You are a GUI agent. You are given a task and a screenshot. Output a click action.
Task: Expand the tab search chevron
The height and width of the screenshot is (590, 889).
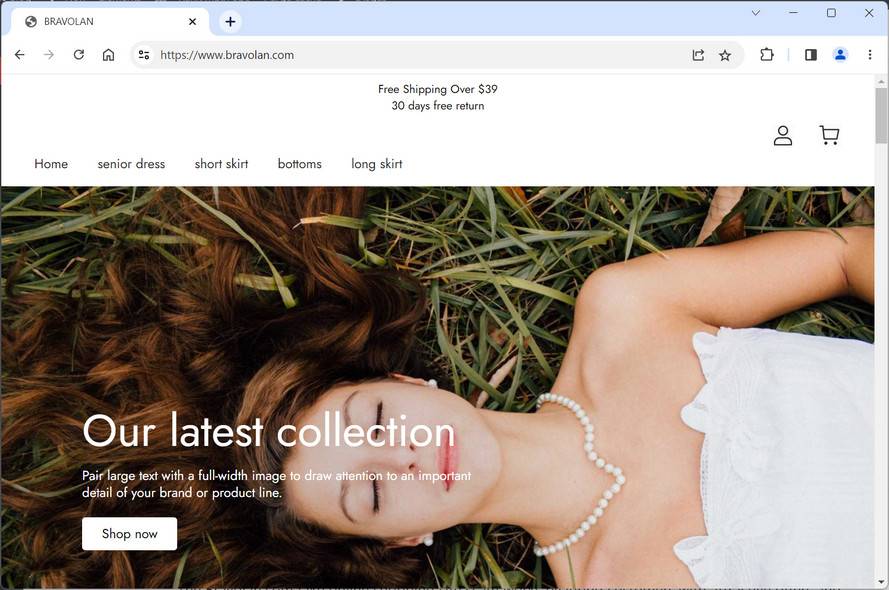point(755,13)
